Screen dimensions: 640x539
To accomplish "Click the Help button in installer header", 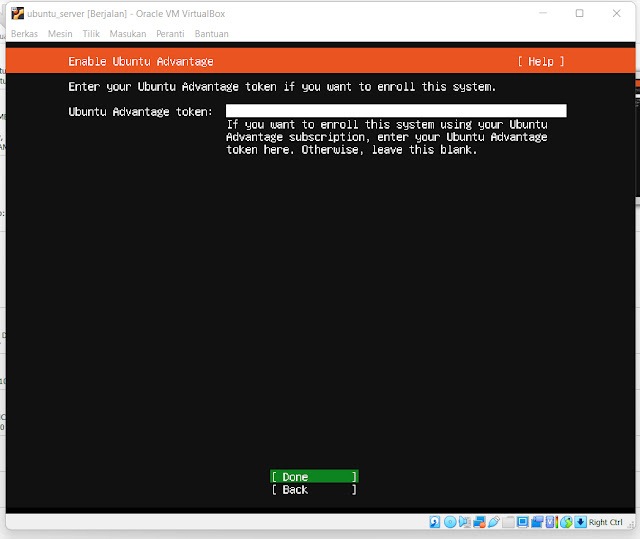I will click(541, 62).
